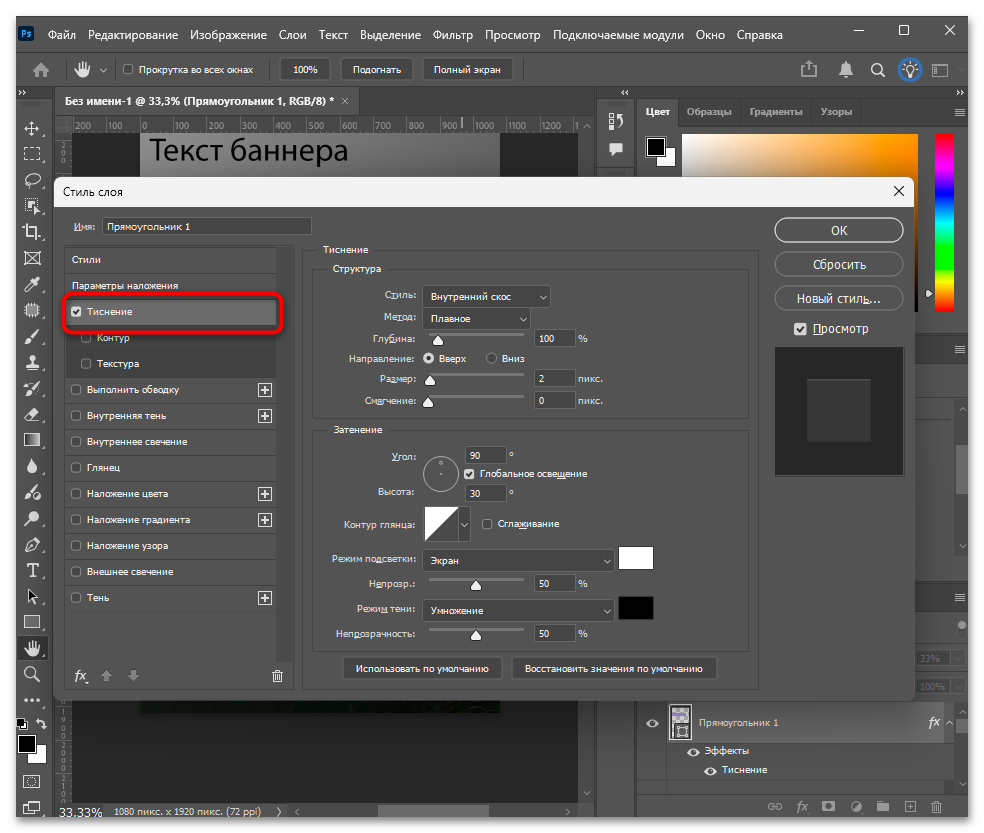Click the OK button
This screenshot has width=984, height=833.
(839, 230)
